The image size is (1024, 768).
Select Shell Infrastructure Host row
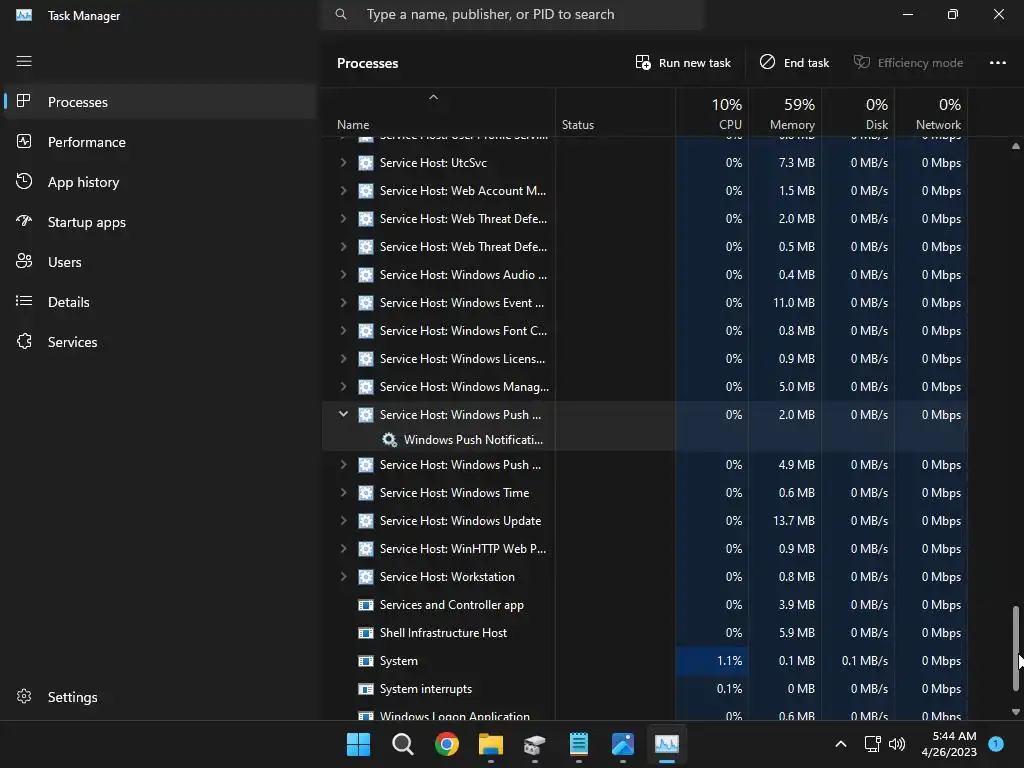tap(645, 633)
